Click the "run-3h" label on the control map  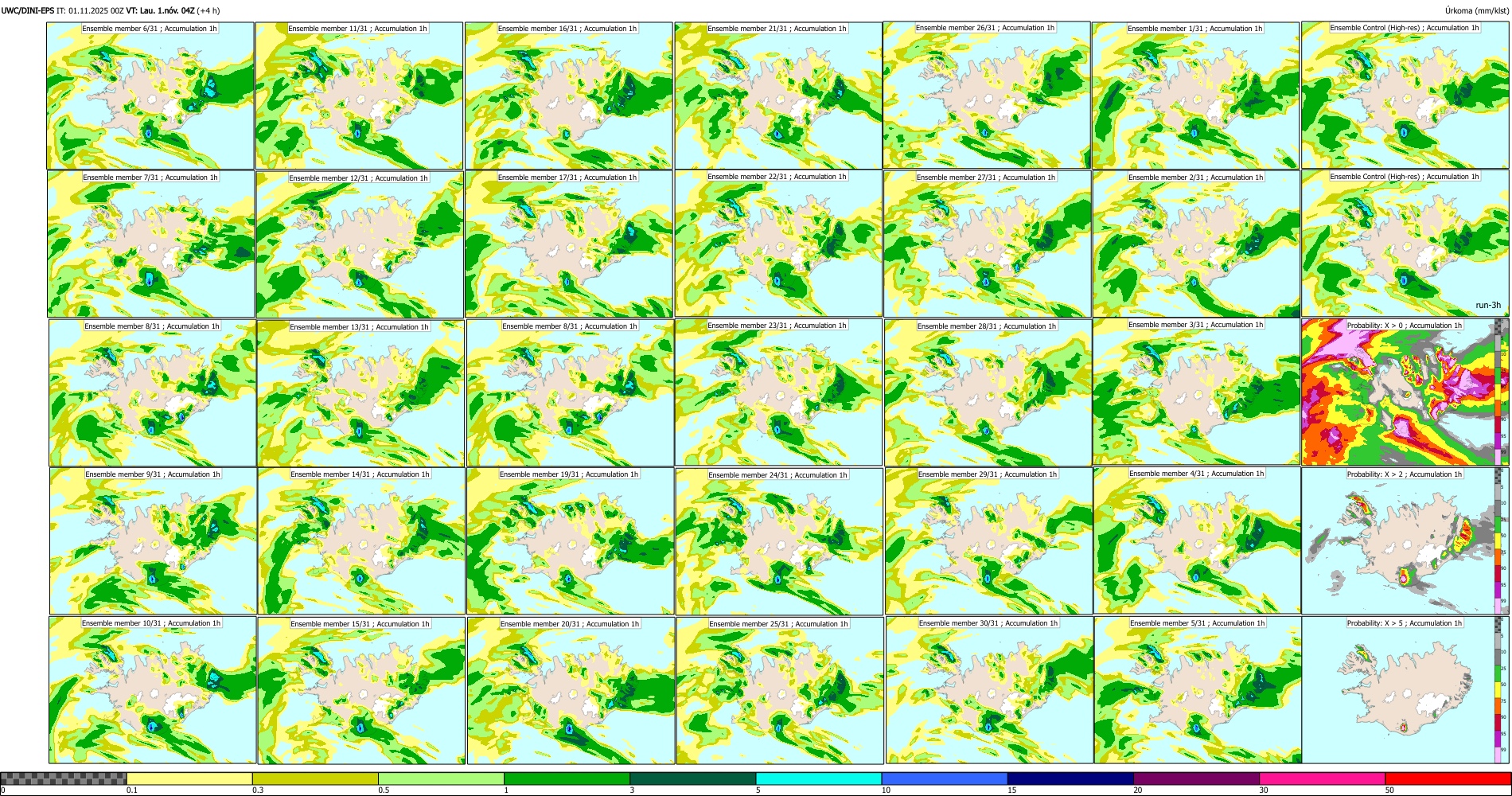1488,305
